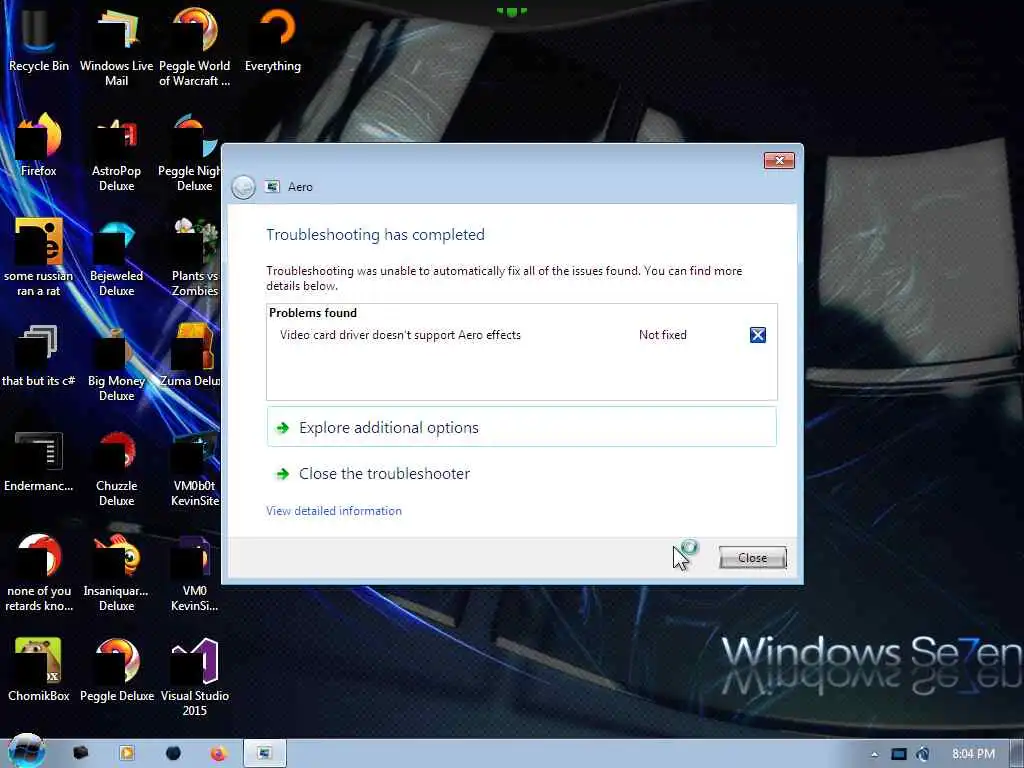Select the Peggle Nights Deluxe desktop icon

[x=191, y=152]
